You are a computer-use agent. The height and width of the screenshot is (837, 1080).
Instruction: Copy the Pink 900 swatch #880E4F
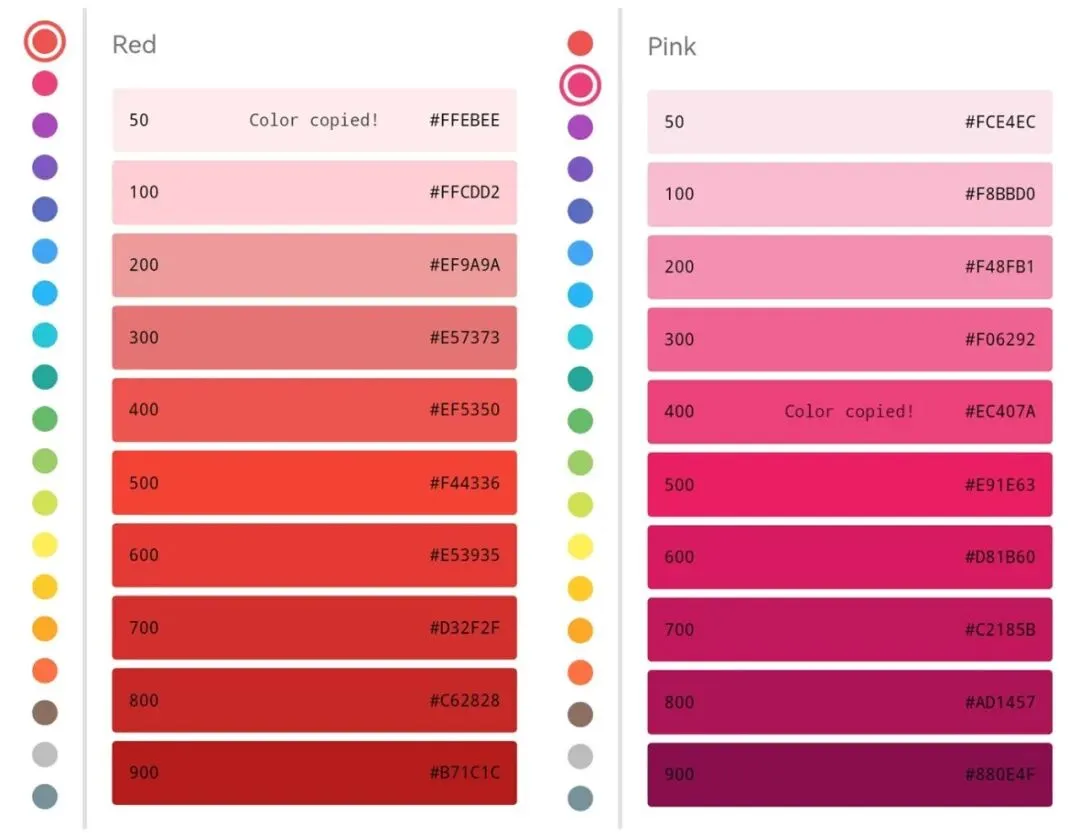tap(849, 775)
